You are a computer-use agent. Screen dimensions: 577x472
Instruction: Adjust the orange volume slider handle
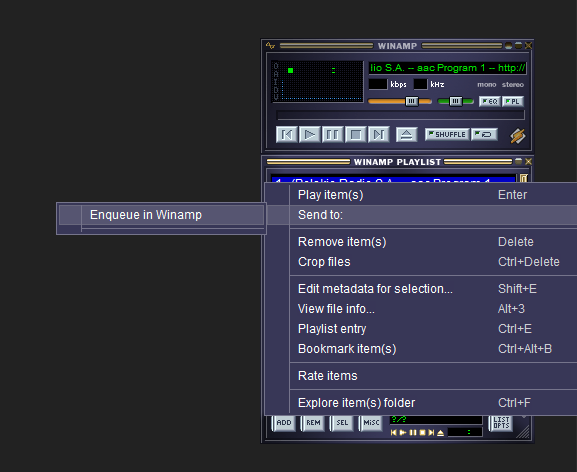pyautogui.click(x=412, y=101)
